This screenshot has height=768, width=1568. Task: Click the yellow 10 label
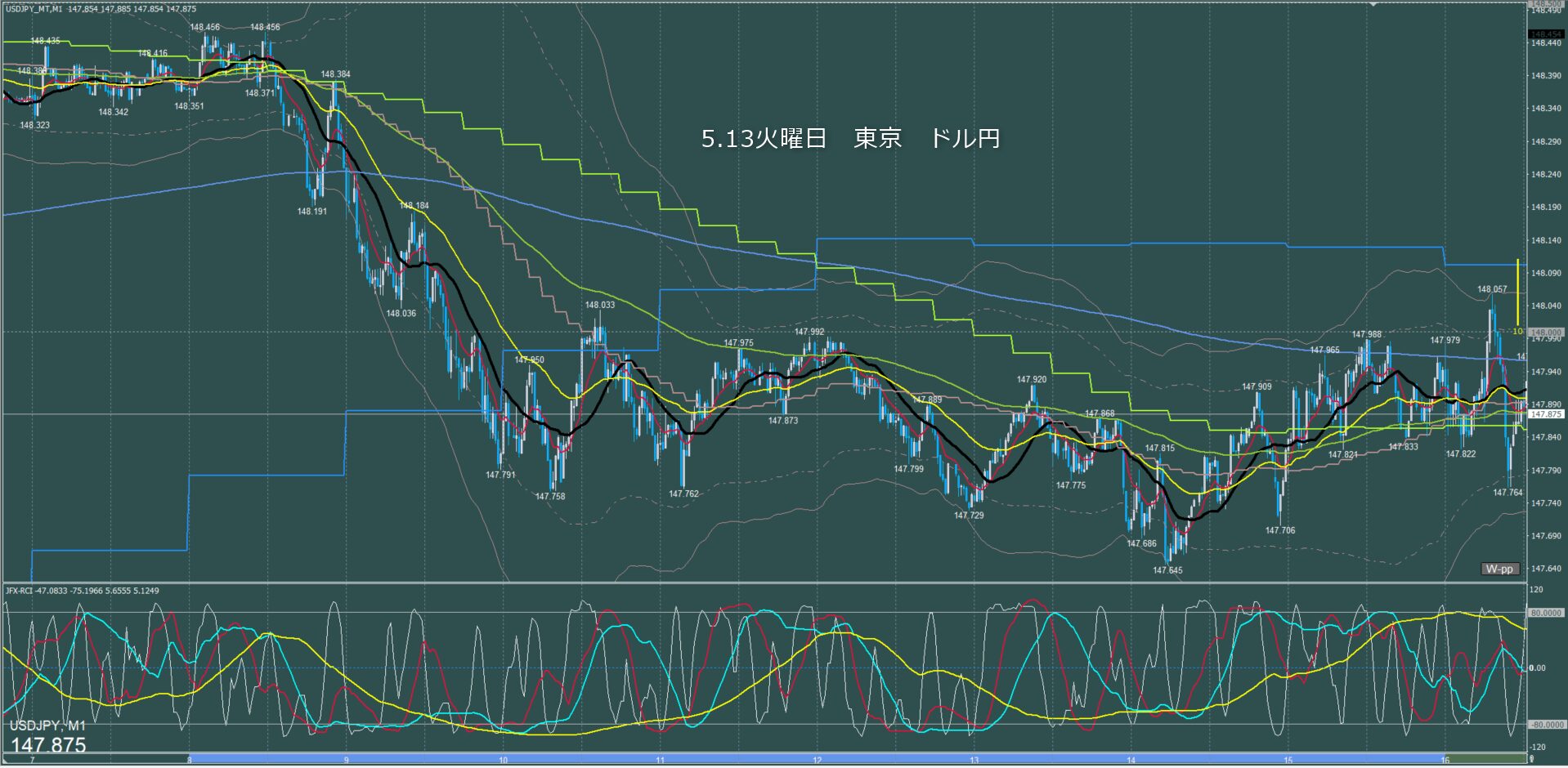(1517, 332)
